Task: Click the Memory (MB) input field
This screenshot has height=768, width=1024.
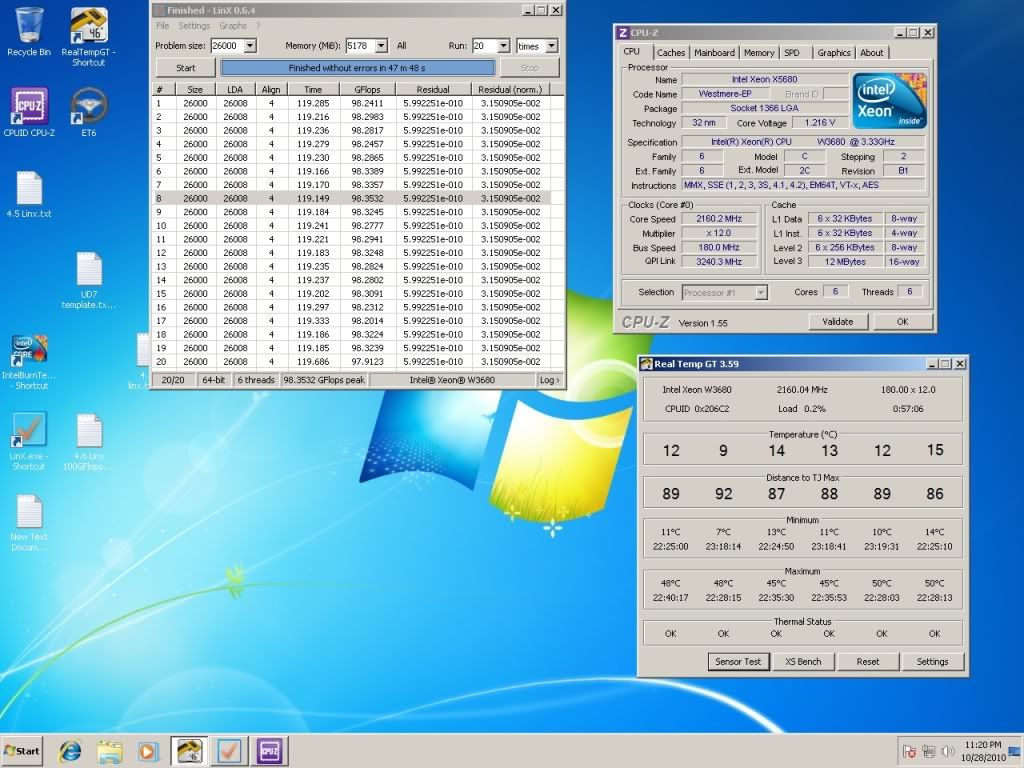Action: click(360, 46)
